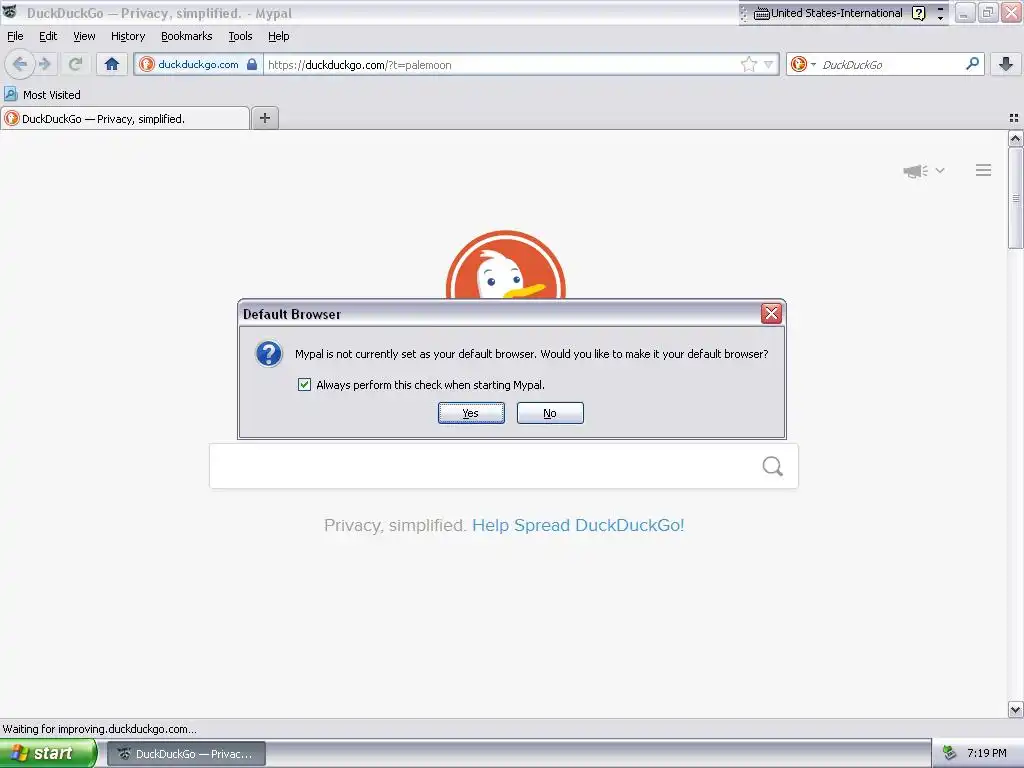
Task: Click the 7:19 PM taskbar clock
Action: pyautogui.click(x=987, y=753)
